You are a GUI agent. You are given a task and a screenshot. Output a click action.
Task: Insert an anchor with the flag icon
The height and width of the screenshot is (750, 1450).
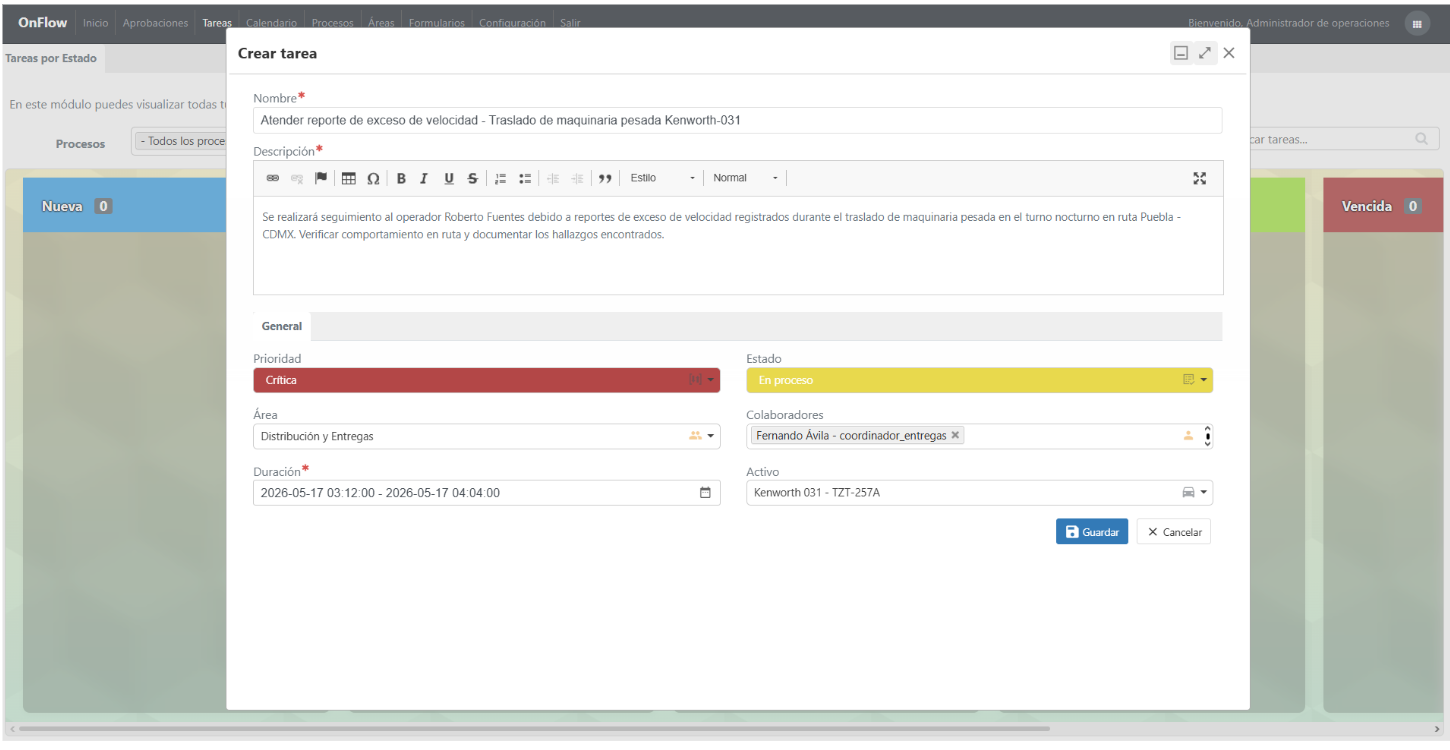point(321,178)
